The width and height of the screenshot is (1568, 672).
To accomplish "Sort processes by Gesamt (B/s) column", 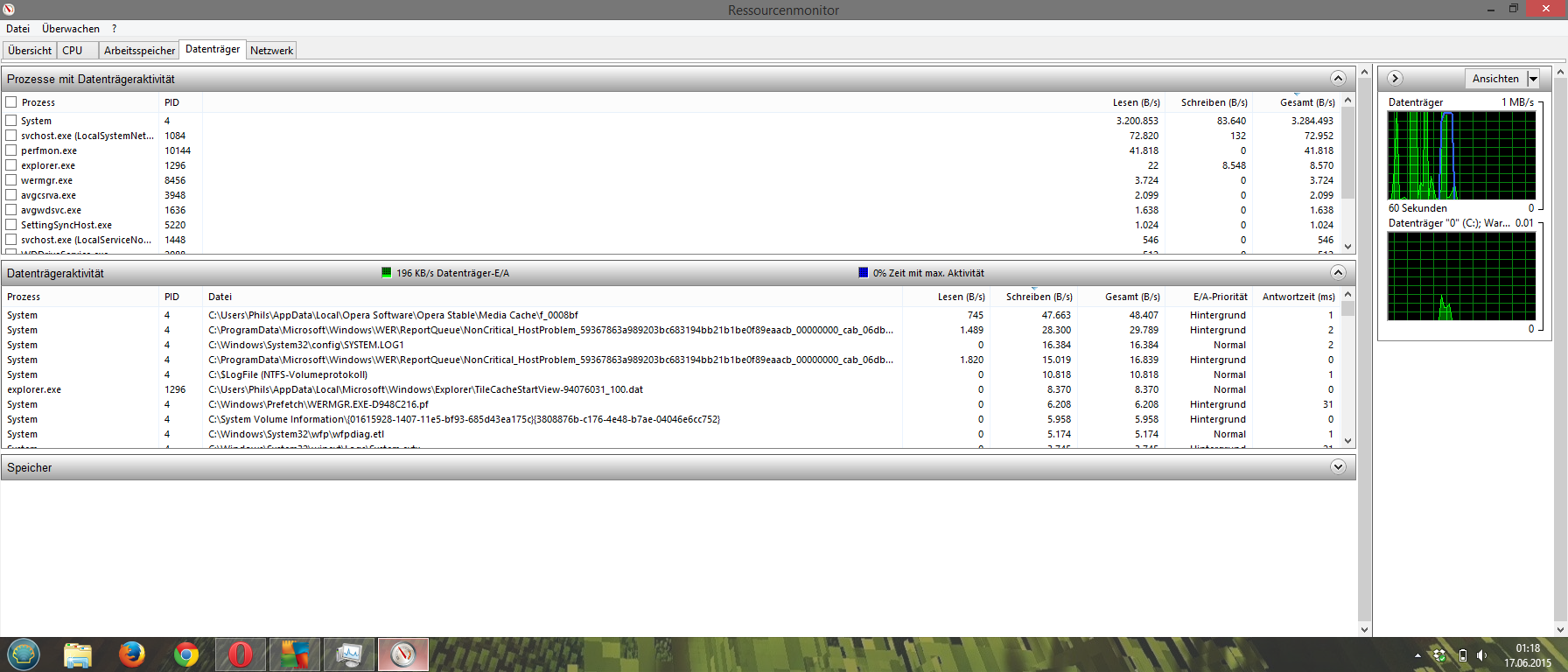I will (x=1297, y=102).
